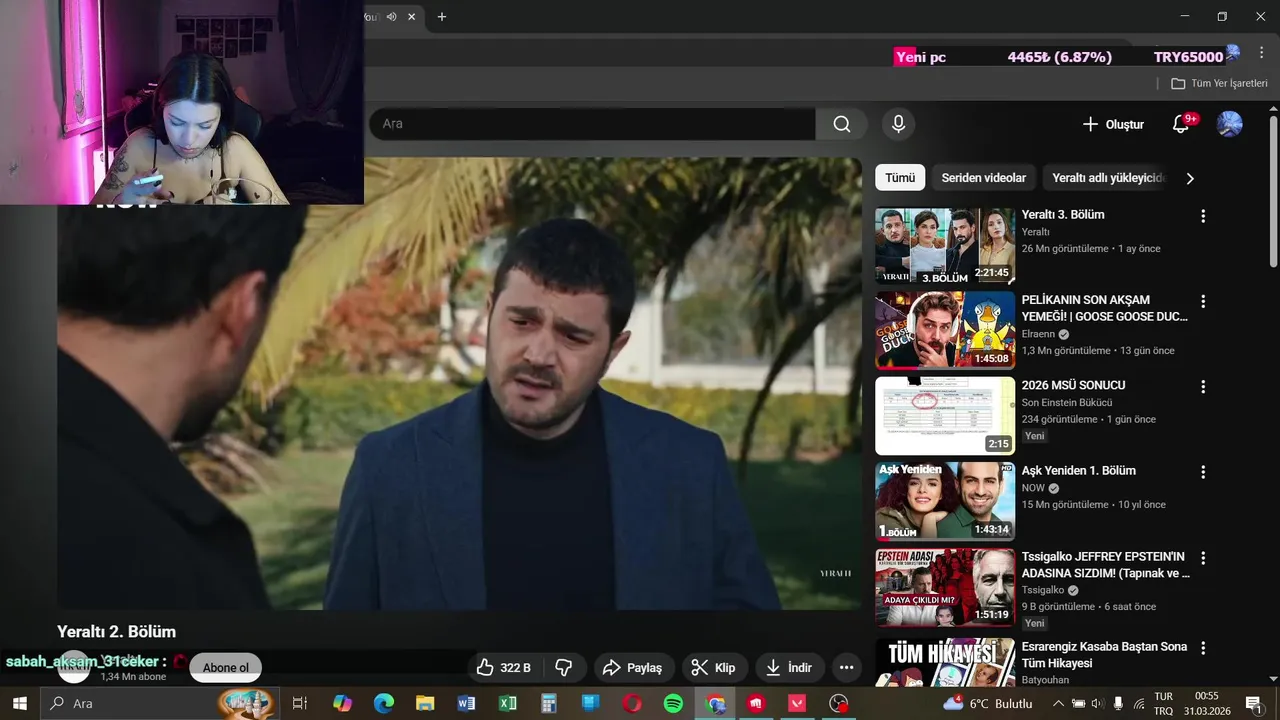
Task: Open 2026 MSÜ SONUCU title link
Action: (x=1074, y=385)
